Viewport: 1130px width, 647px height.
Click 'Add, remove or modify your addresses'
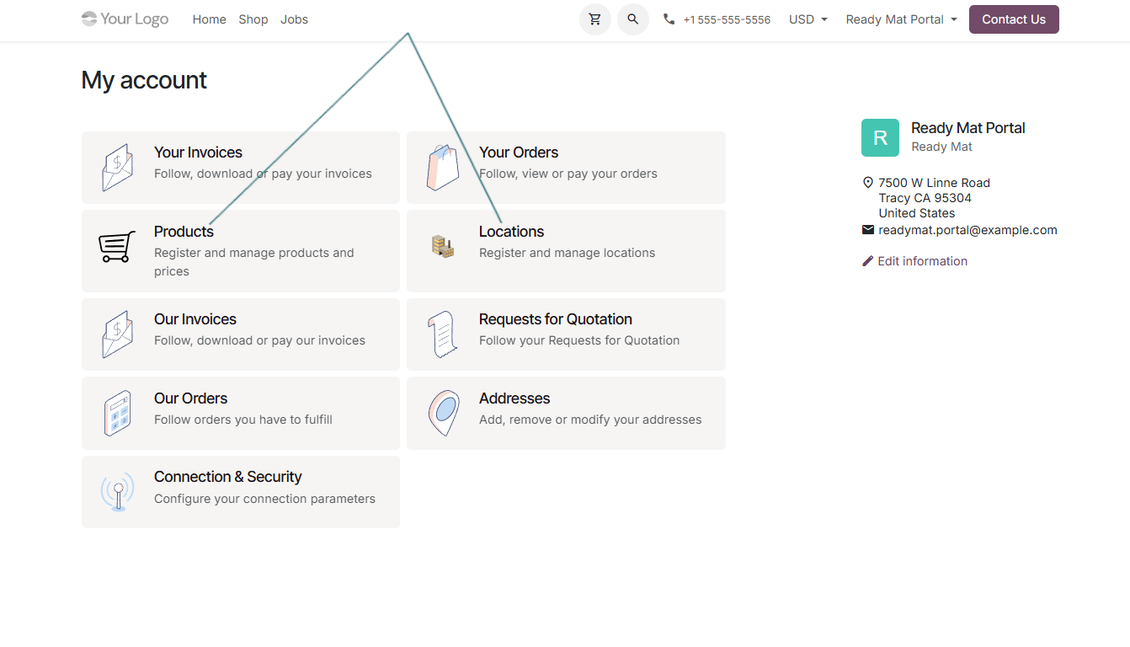[590, 419]
